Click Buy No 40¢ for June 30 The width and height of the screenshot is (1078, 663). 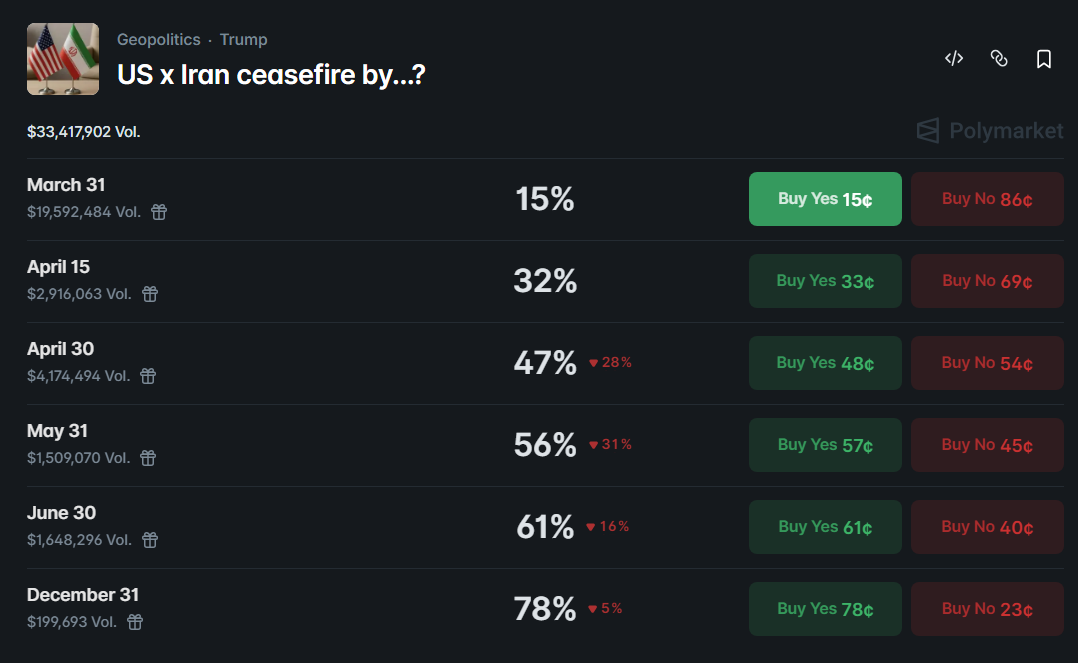(x=987, y=527)
